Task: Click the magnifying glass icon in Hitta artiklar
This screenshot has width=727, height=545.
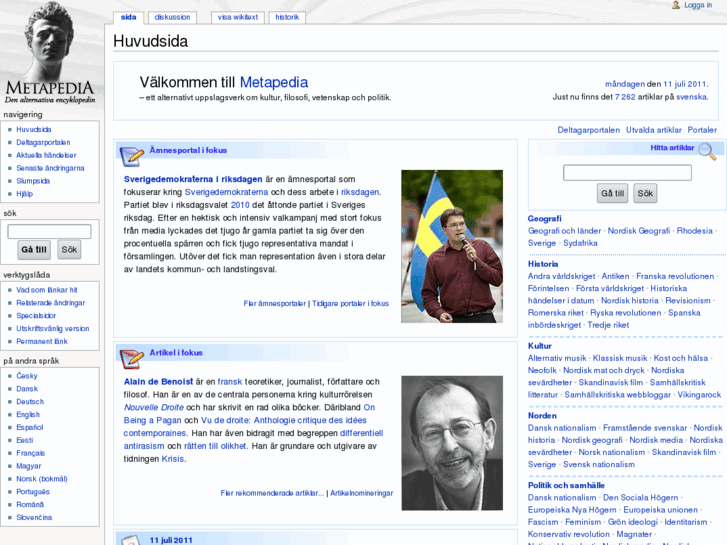Action: [707, 151]
